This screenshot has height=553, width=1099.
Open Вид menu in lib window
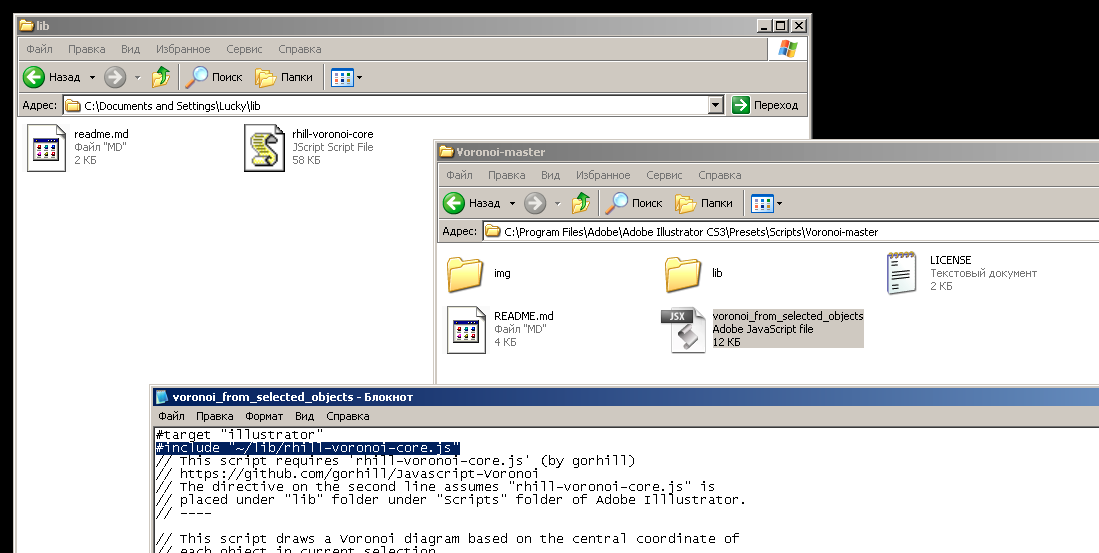pos(130,49)
